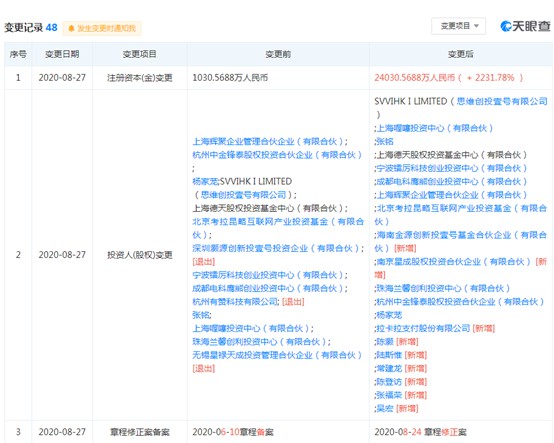The image size is (554, 443).
Task: Open 南京星成股权投资合伙企业 link
Action: click(x=454, y=262)
